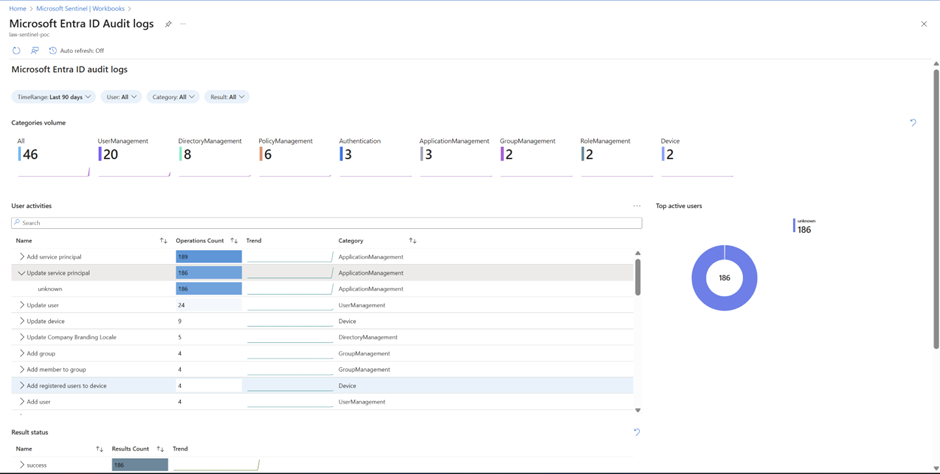Click the undo icon beside Categories volume
940x474 pixels.
coord(913,123)
